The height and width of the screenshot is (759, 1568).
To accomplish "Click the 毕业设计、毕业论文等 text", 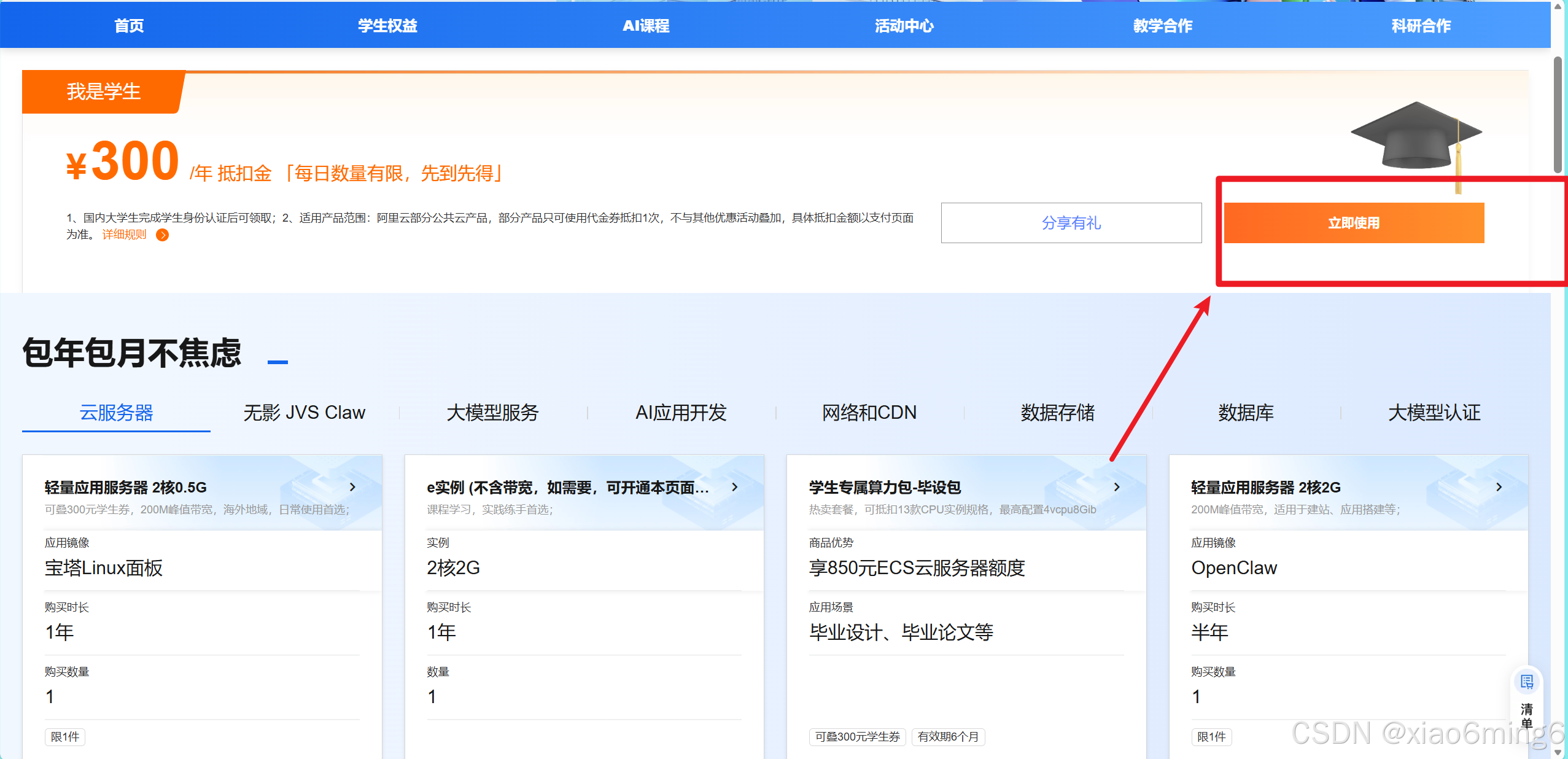I will pos(901,632).
